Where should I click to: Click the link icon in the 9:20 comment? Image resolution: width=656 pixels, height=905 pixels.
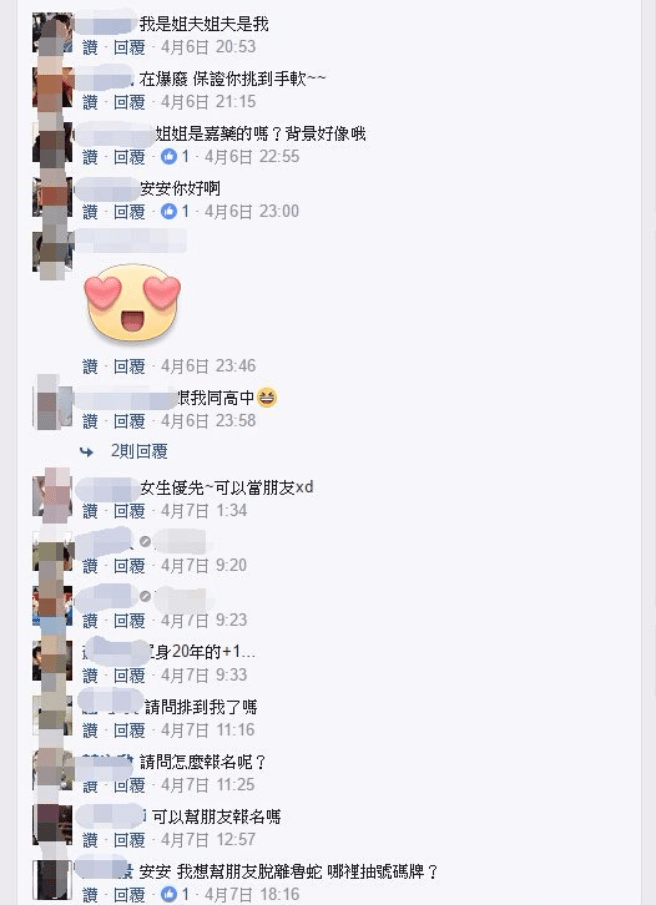pos(145,541)
